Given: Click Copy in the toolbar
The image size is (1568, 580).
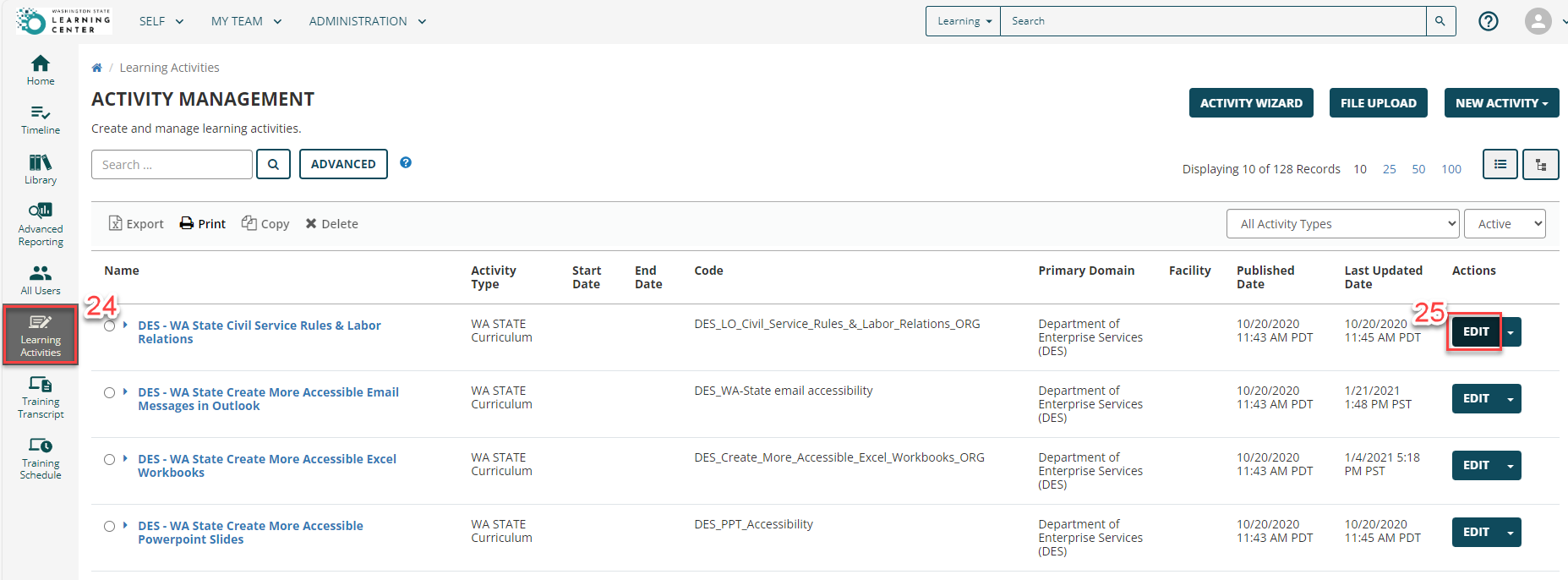Looking at the screenshot, I should tap(265, 223).
